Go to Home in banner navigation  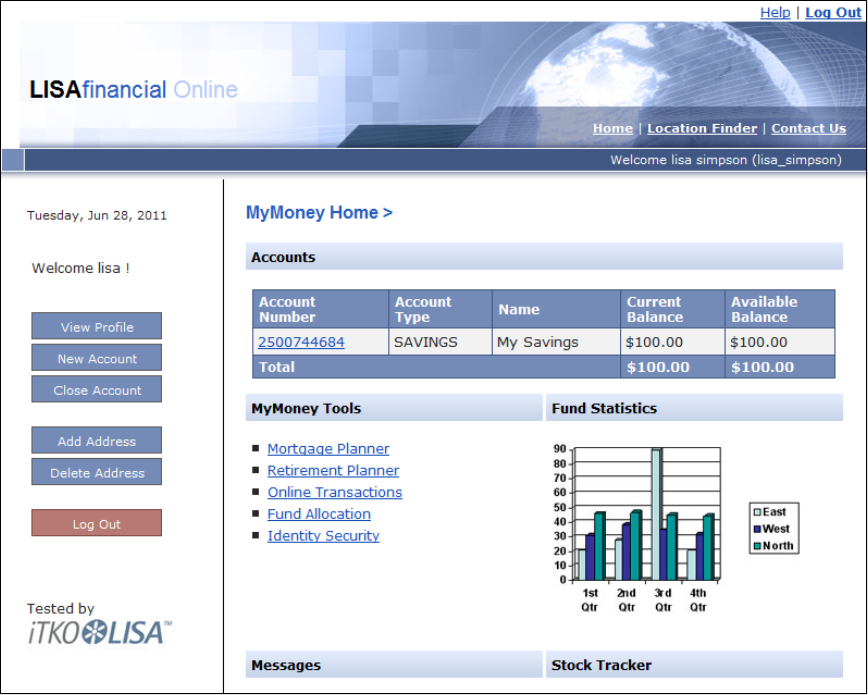[612, 128]
